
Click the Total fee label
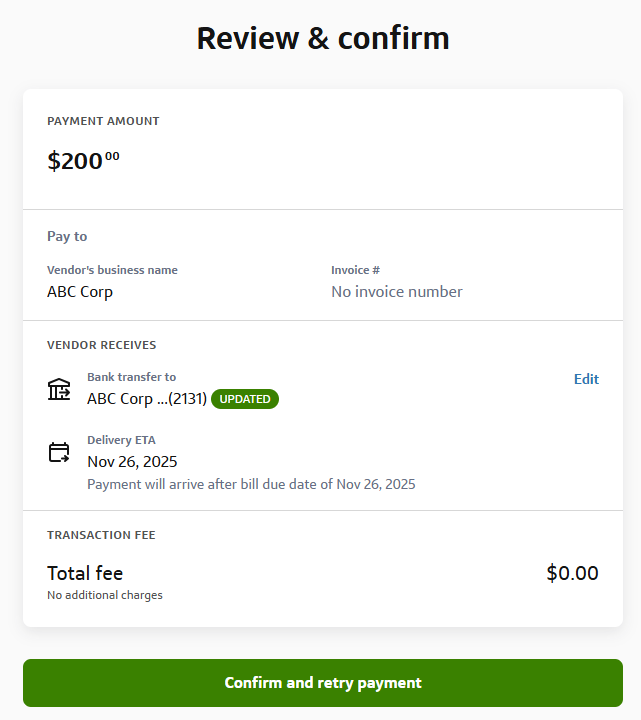click(x=85, y=573)
